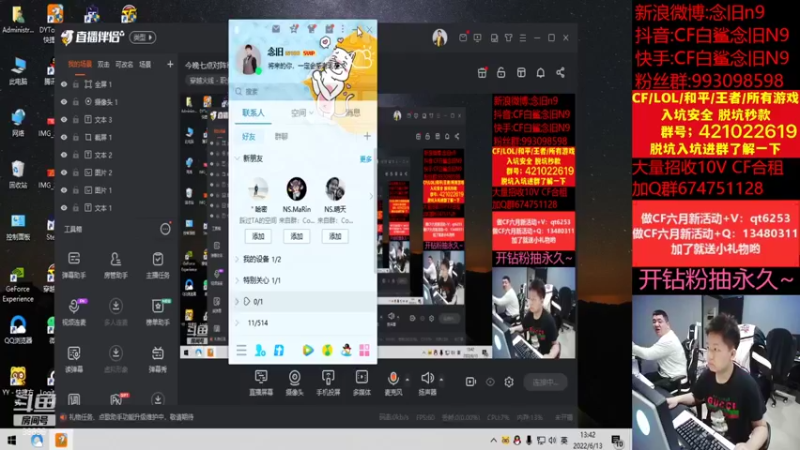800x450 pixels.
Task: Click 念旧 profile avatar in QQ
Action: pos(249,59)
